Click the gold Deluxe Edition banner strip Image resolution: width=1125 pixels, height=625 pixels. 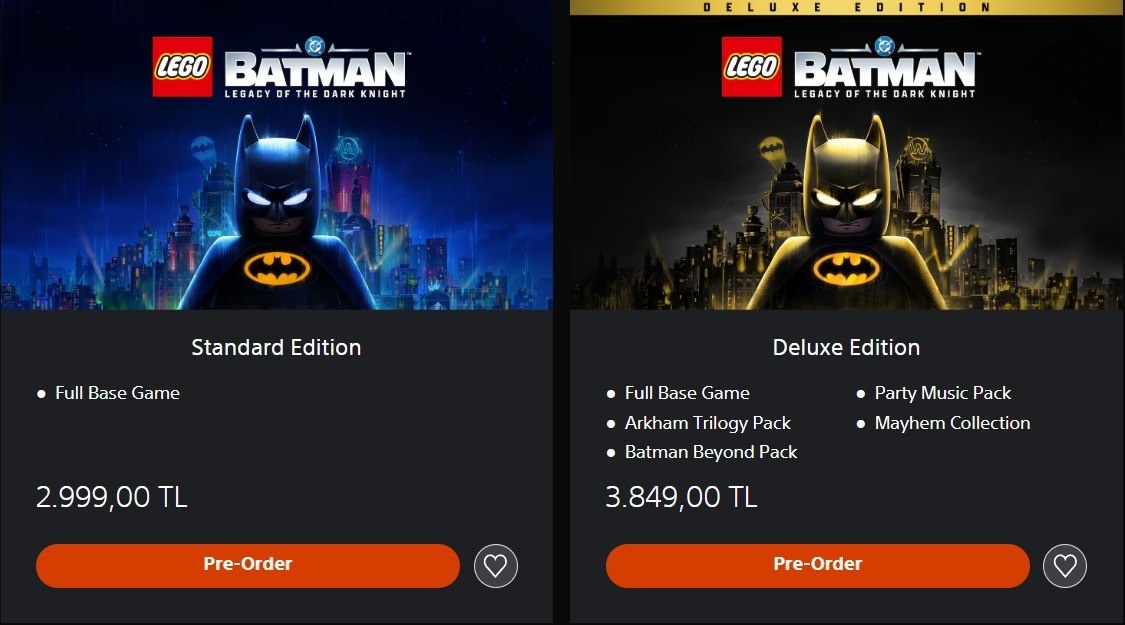tap(847, 7)
